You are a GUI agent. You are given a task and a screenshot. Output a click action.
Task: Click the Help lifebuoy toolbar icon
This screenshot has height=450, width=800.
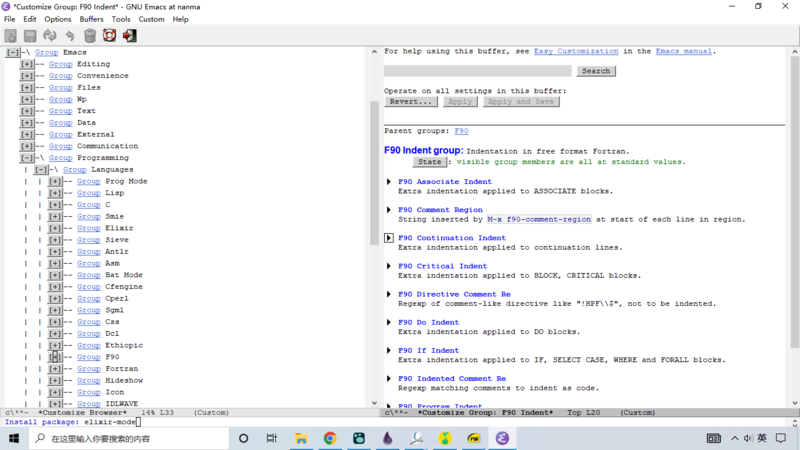(x=110, y=36)
